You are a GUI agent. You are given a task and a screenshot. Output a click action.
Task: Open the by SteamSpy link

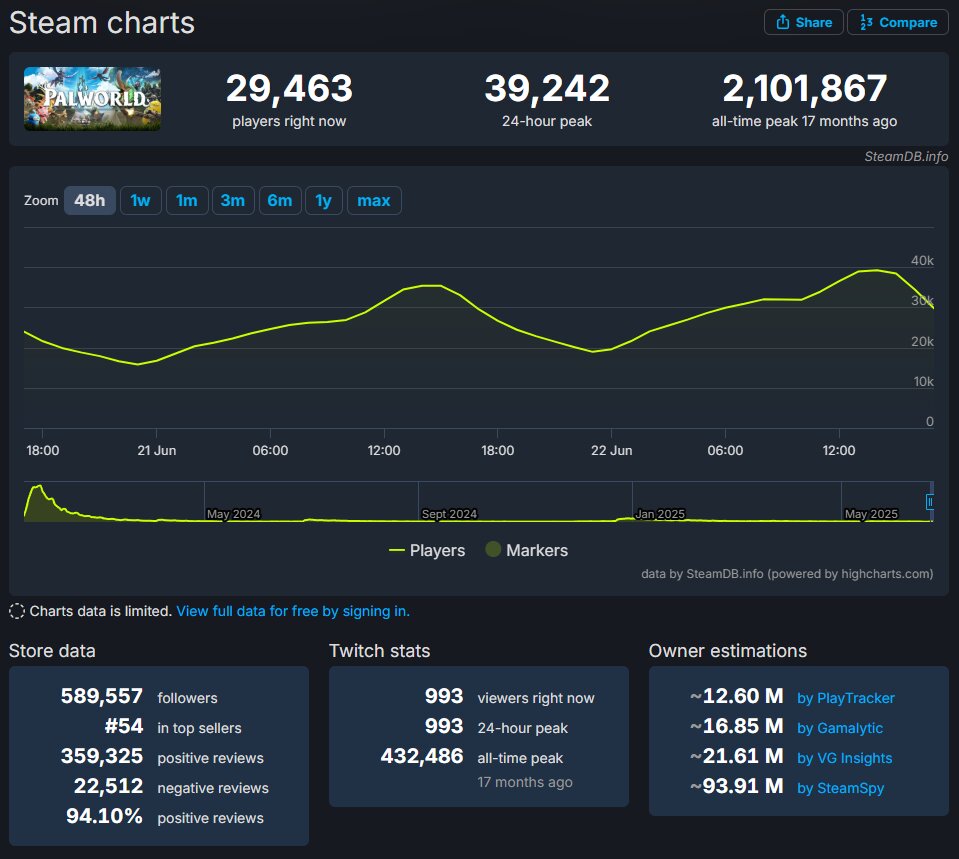click(x=840, y=788)
